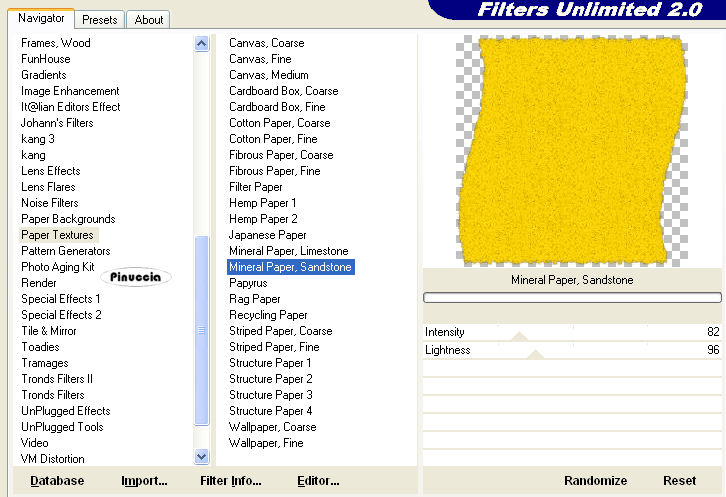Choose the Canvas, Coarse filter
The image size is (726, 497).
click(267, 43)
